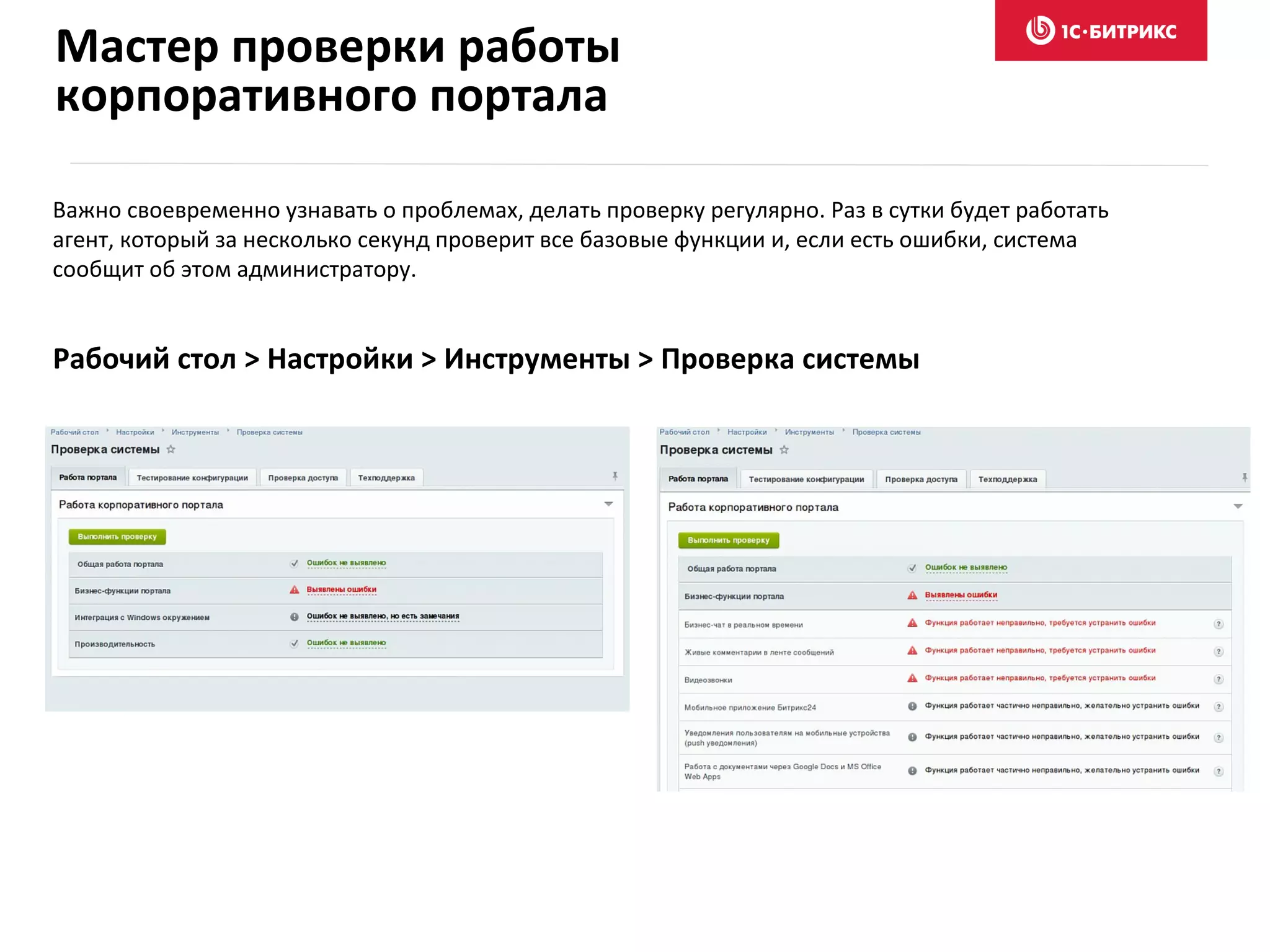Click help icon for Мобильное приложение Битрикс24

click(1219, 707)
